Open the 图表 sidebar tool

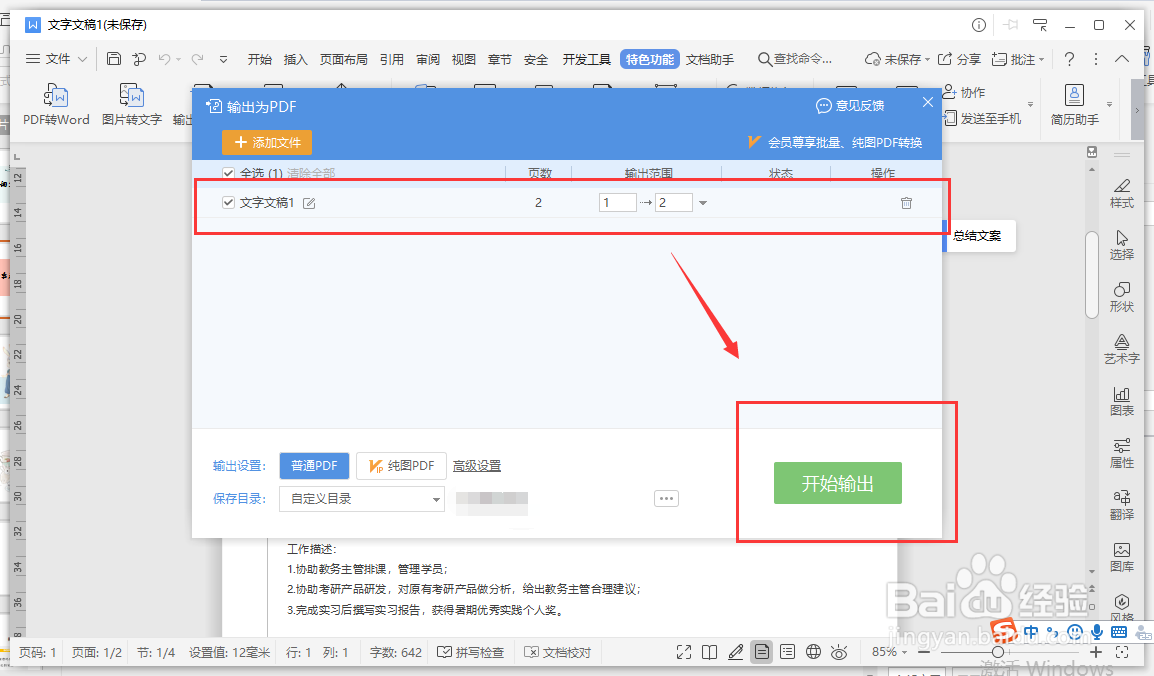(x=1122, y=401)
